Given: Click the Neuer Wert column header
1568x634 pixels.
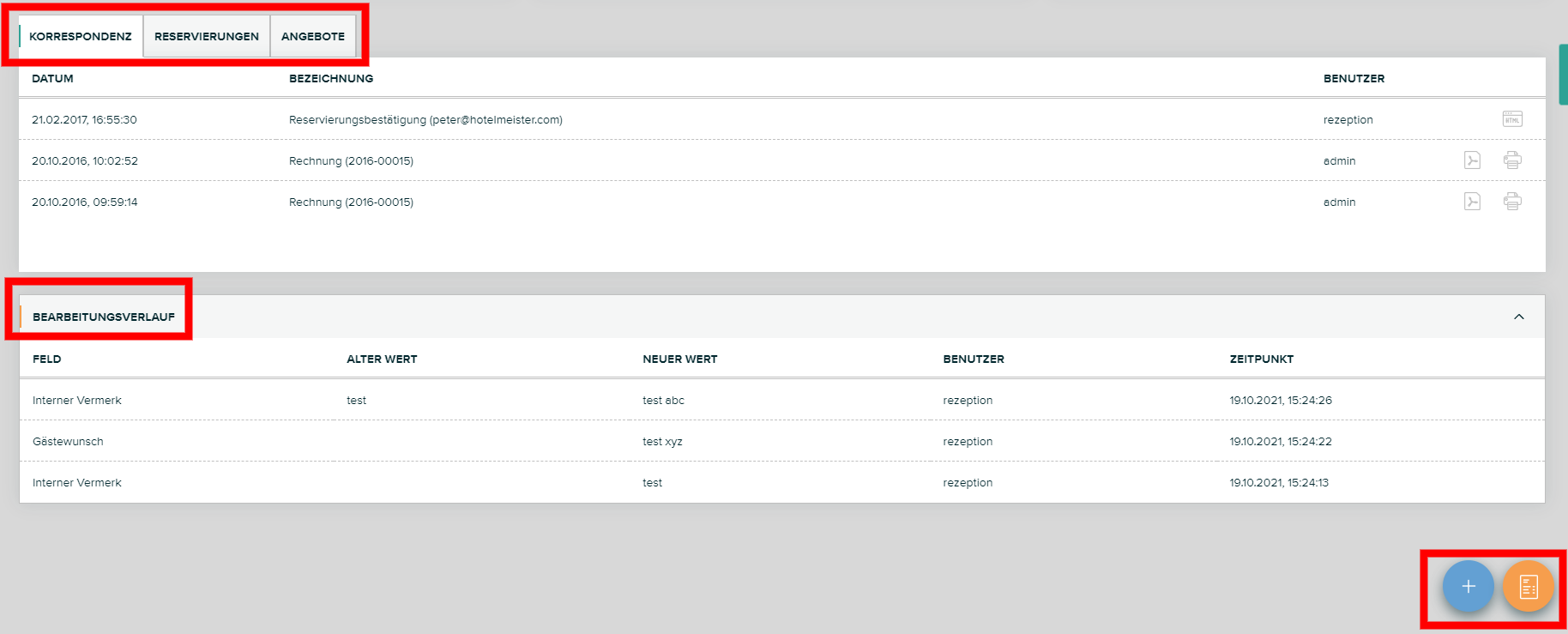Looking at the screenshot, I should 679,359.
